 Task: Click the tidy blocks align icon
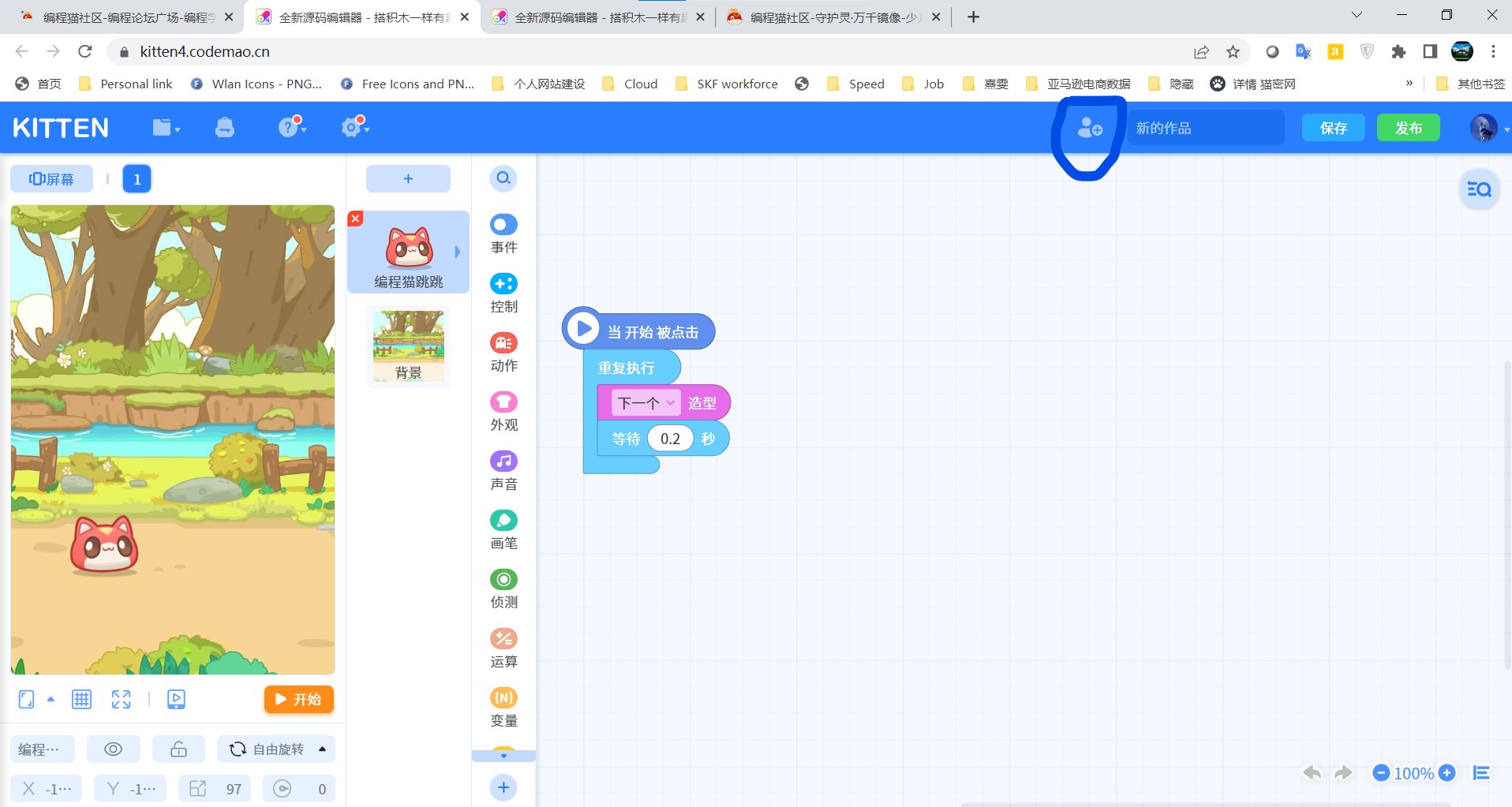click(x=1481, y=773)
